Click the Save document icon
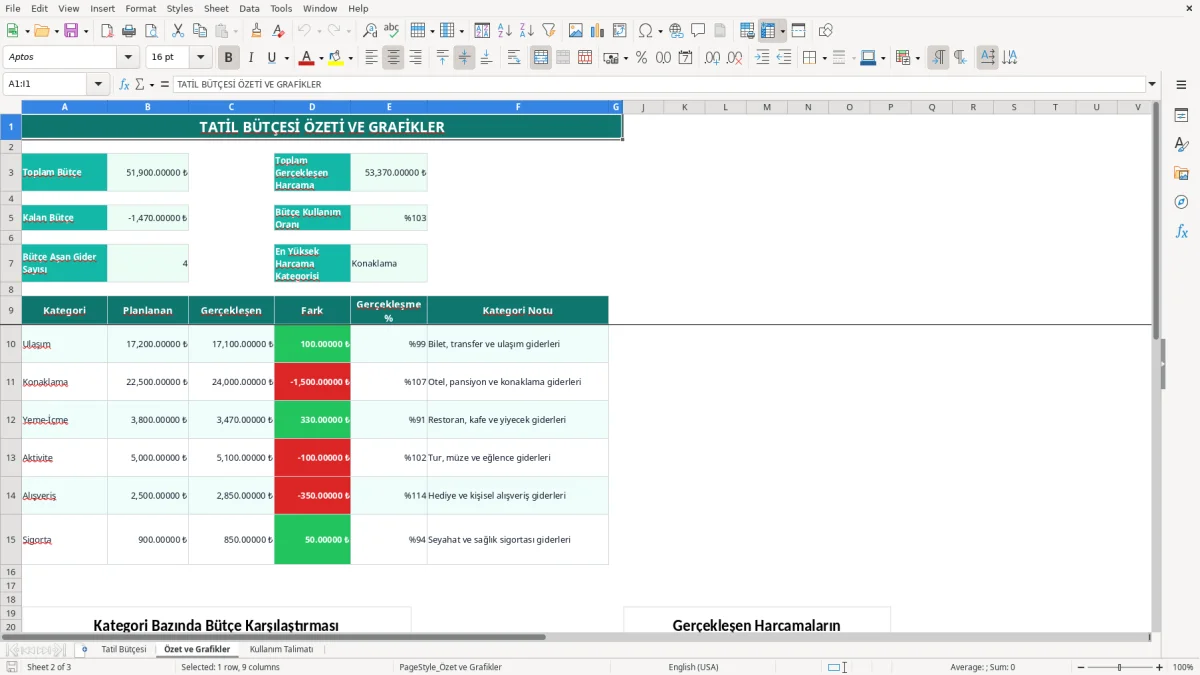 70,31
